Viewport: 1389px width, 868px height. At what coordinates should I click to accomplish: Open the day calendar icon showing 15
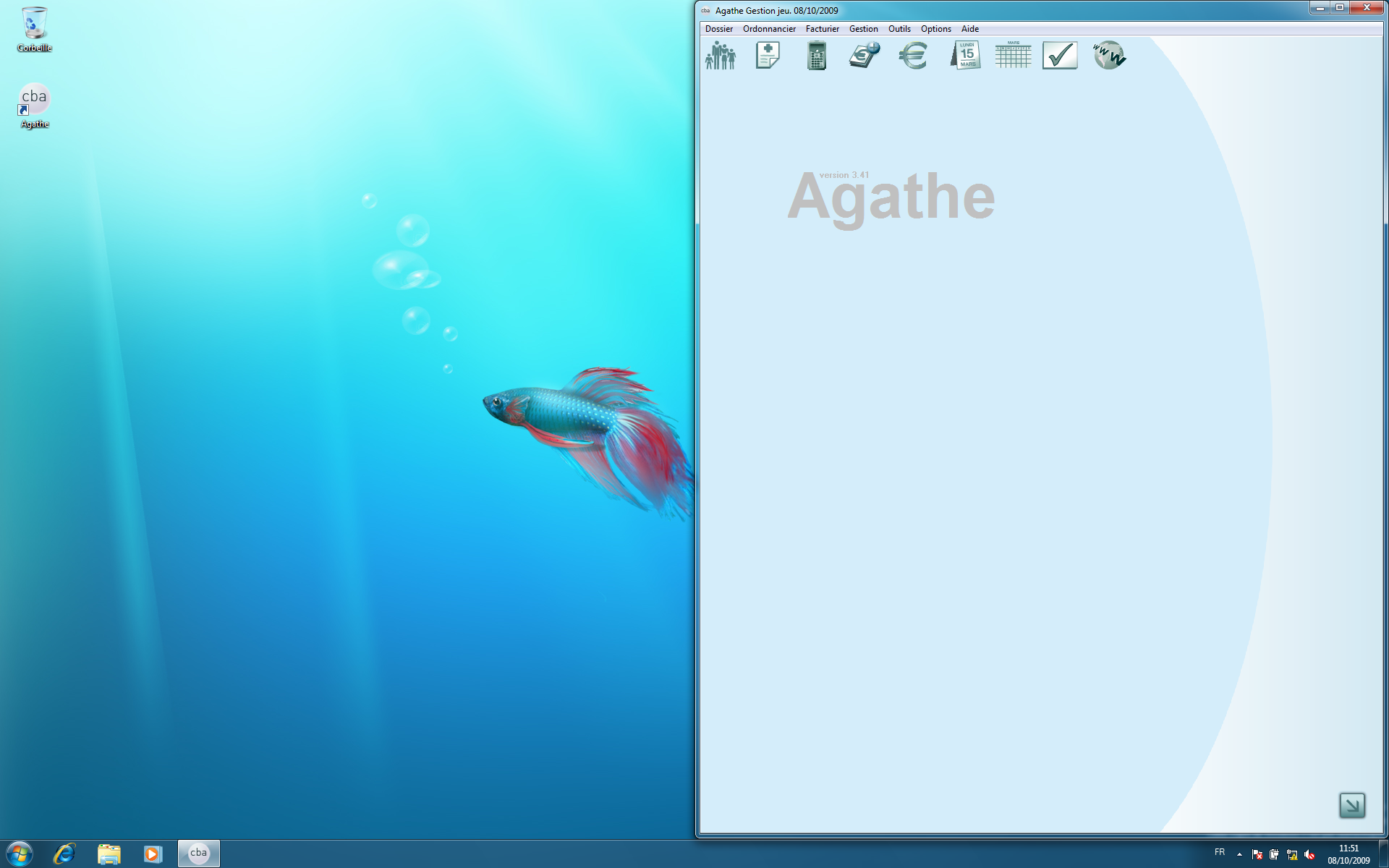[966, 55]
